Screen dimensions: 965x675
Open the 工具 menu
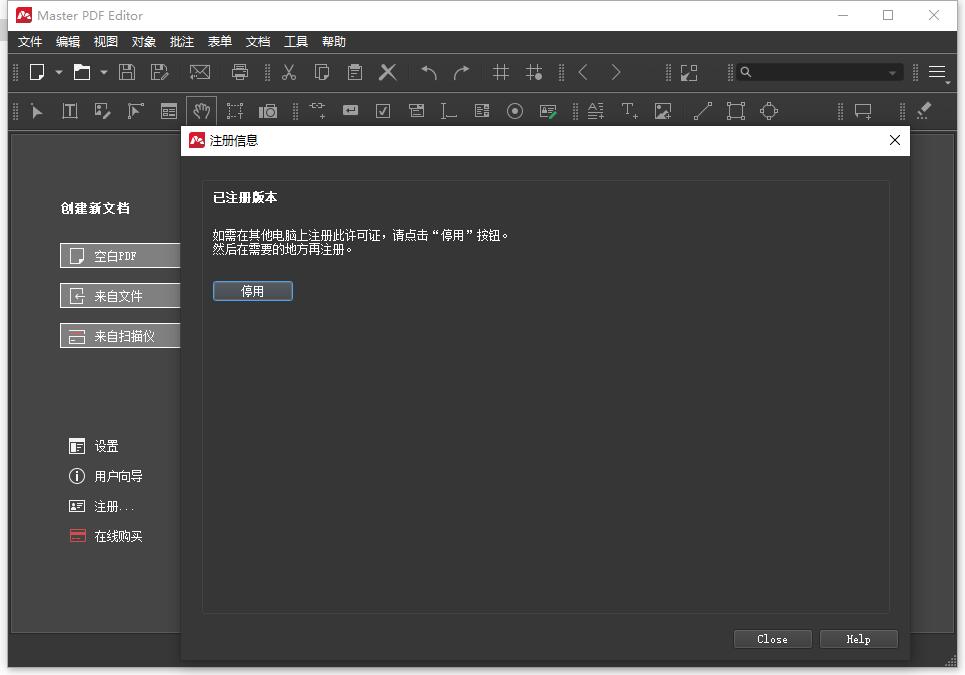pyautogui.click(x=296, y=41)
